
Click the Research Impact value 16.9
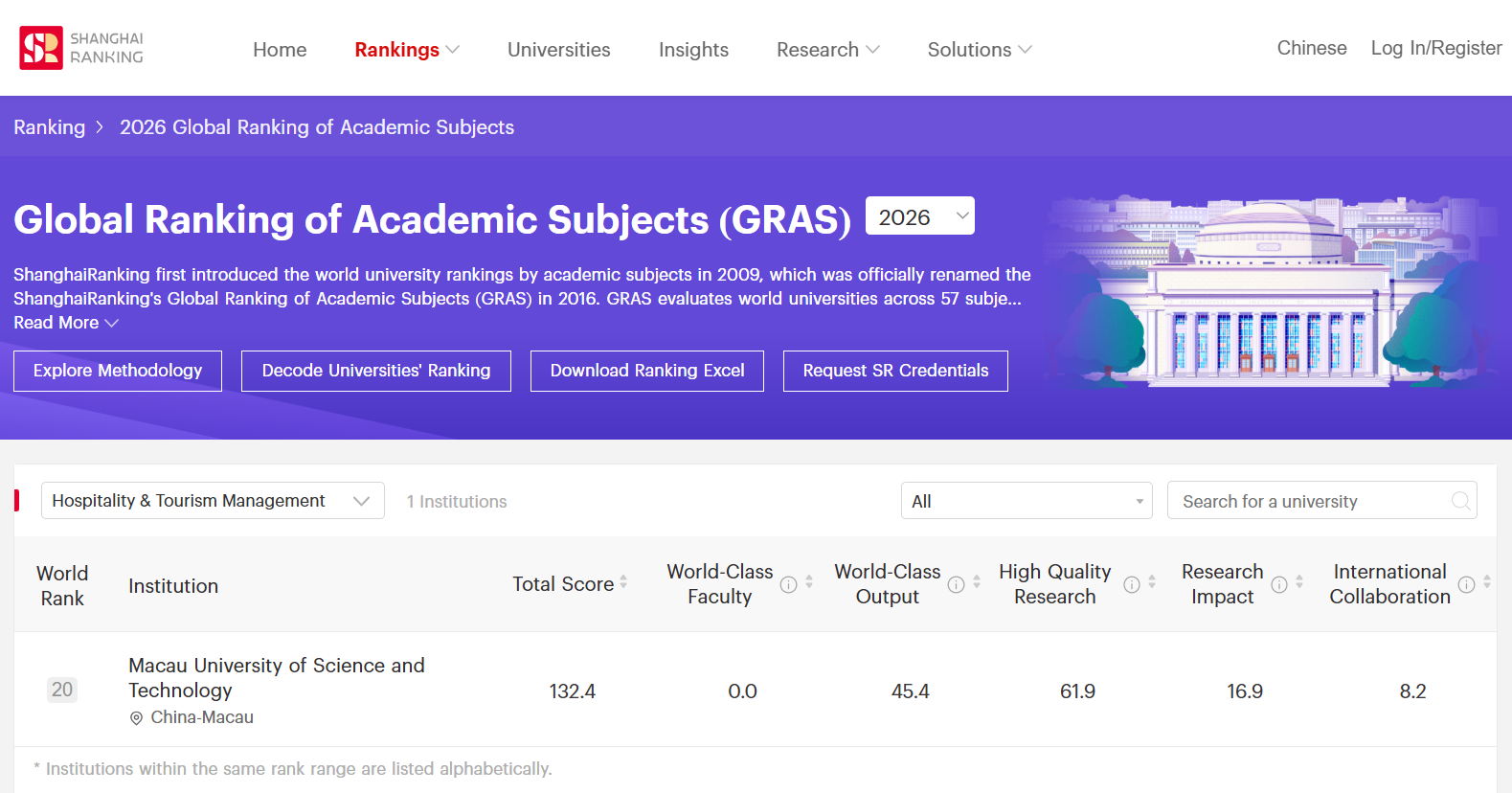(x=1245, y=691)
